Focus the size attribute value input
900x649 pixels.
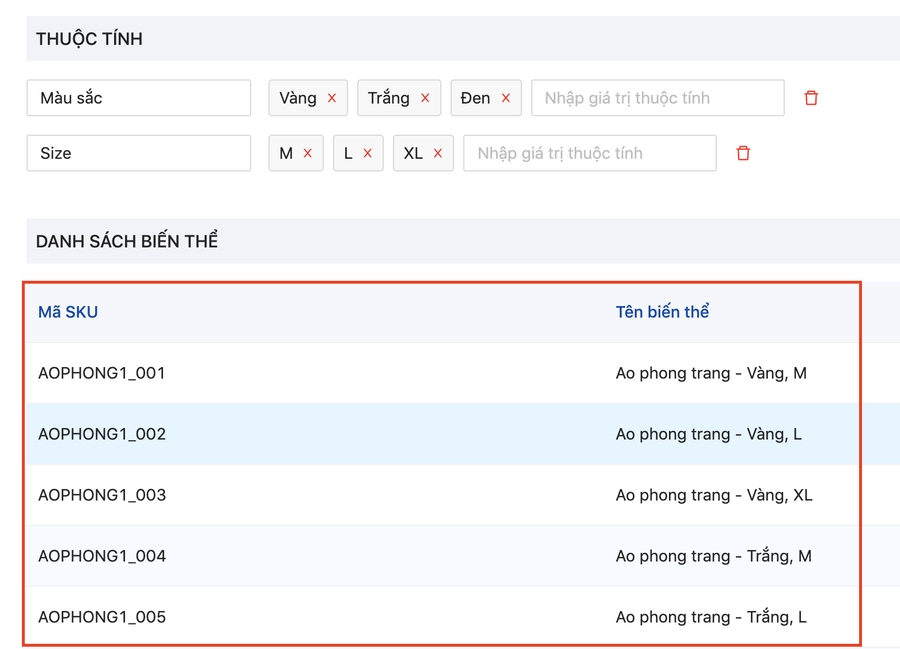point(589,153)
